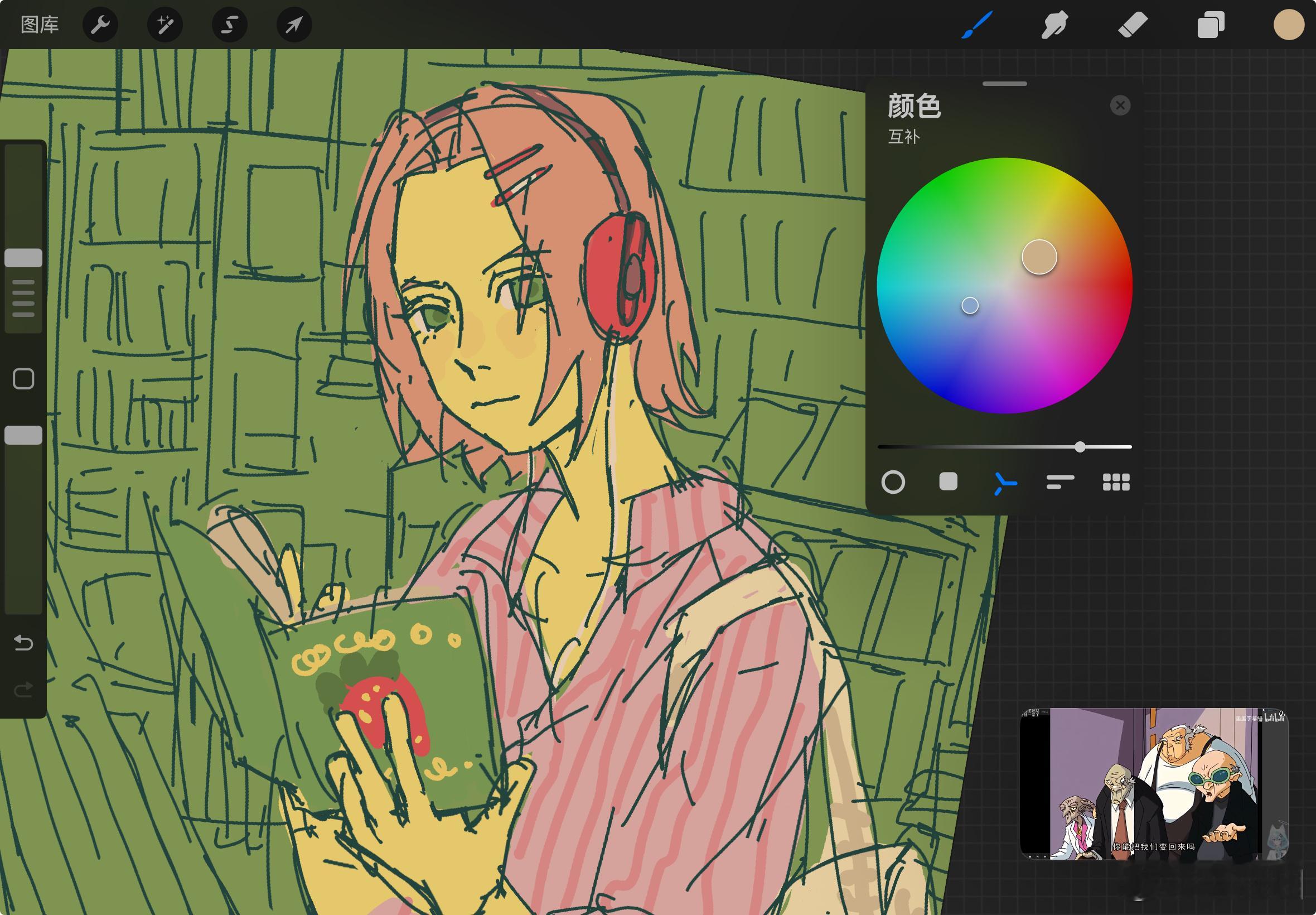1316x915 pixels.
Task: Click the 颜色 panel title
Action: click(x=915, y=105)
